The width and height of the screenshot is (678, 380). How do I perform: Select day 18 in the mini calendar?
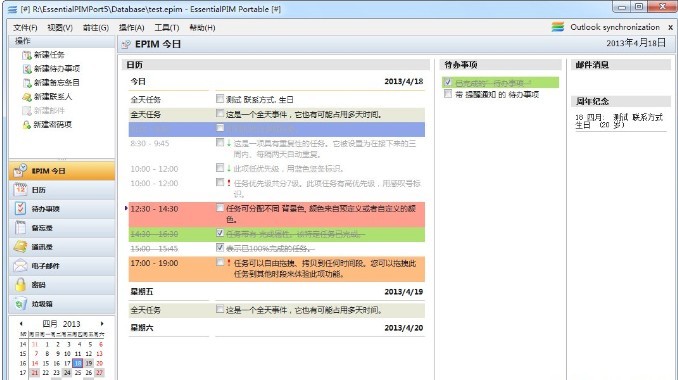[x=78, y=363]
